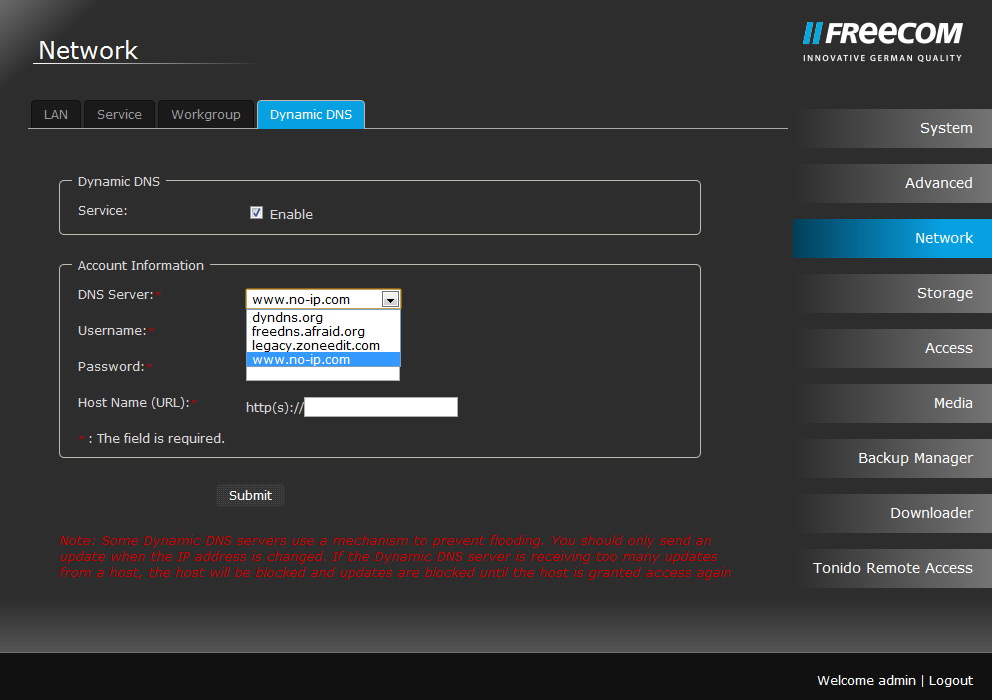This screenshot has width=992, height=700.
Task: Open the Workgroup tab
Action: pos(206,115)
